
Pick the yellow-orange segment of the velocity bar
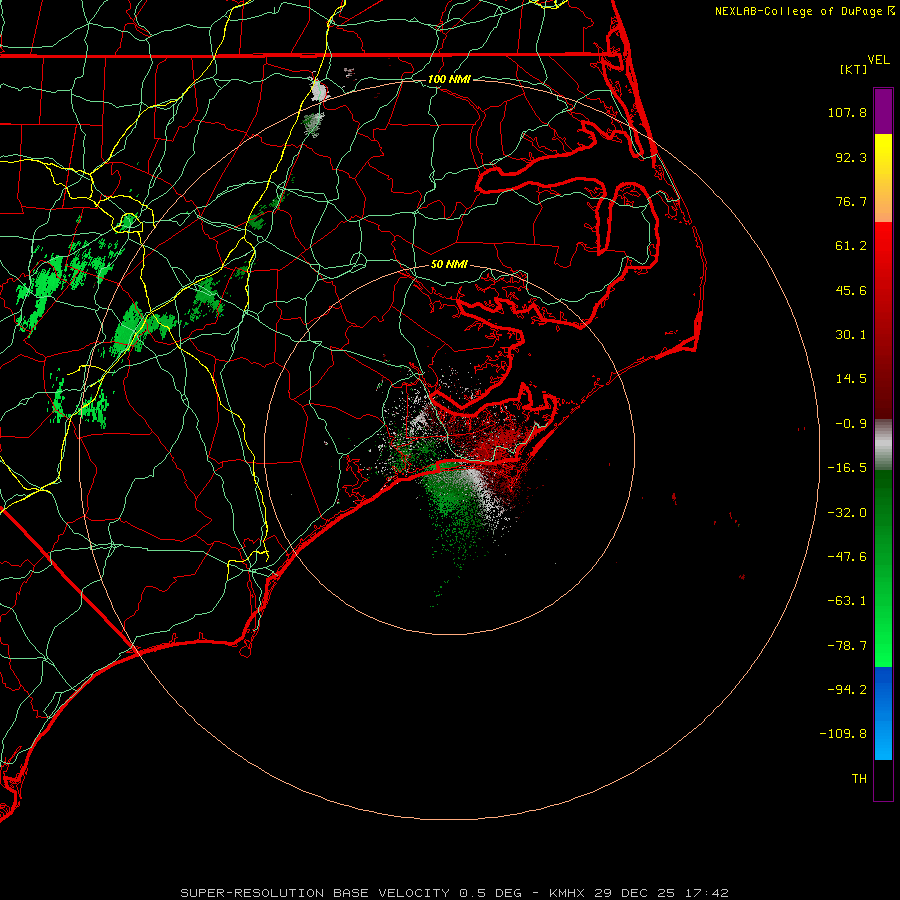[x=883, y=178]
